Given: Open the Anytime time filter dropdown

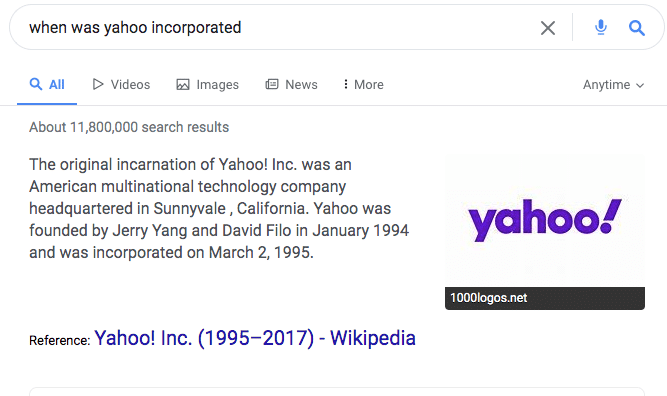Looking at the screenshot, I should [x=613, y=85].
